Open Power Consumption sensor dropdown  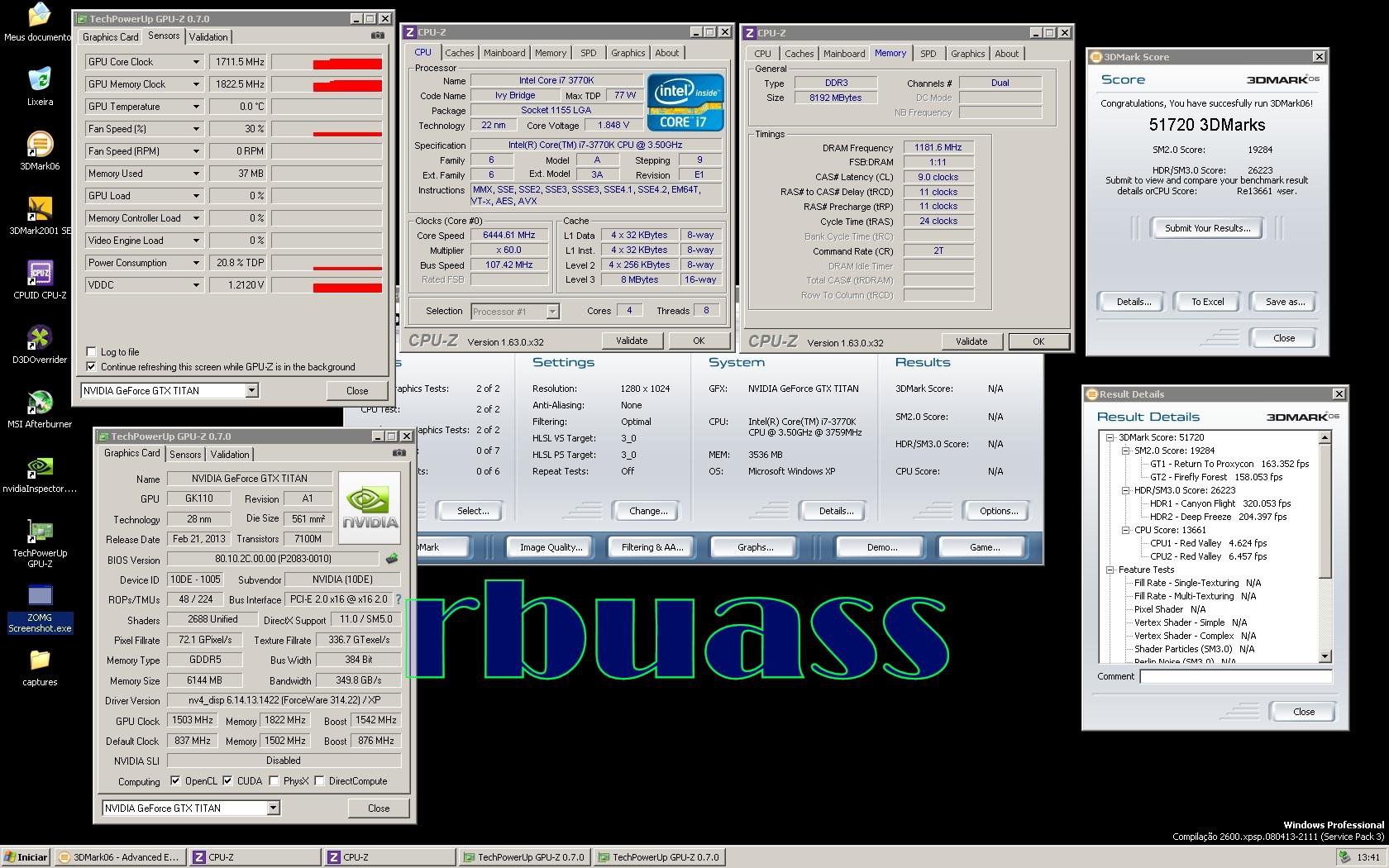click(196, 263)
